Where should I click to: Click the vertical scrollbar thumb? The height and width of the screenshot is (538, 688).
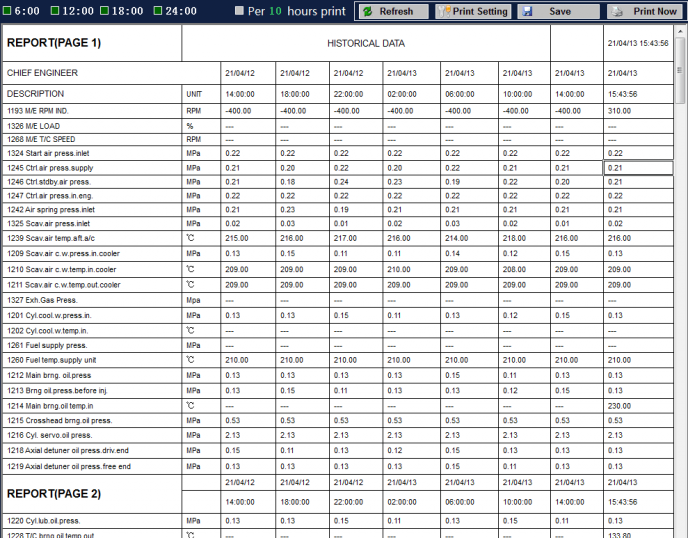[680, 71]
